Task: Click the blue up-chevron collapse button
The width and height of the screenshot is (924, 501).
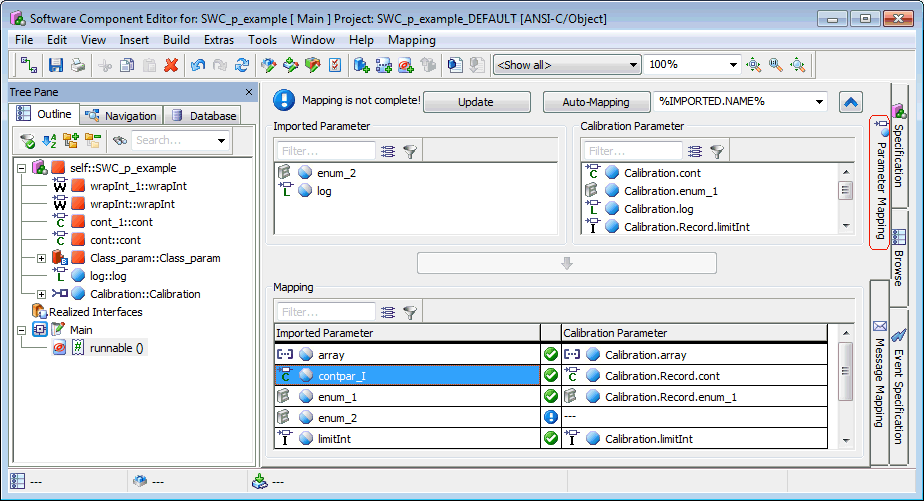Action: tap(850, 102)
